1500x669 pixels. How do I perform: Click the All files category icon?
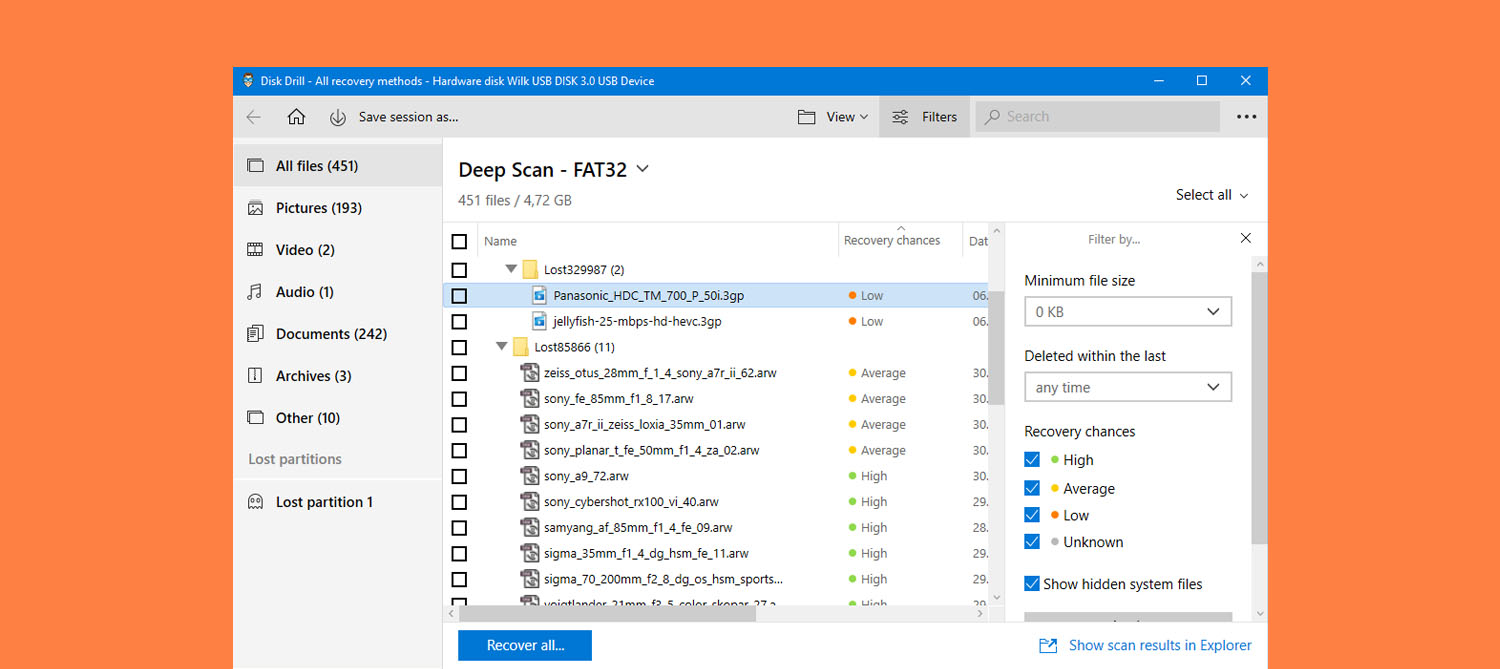click(256, 166)
